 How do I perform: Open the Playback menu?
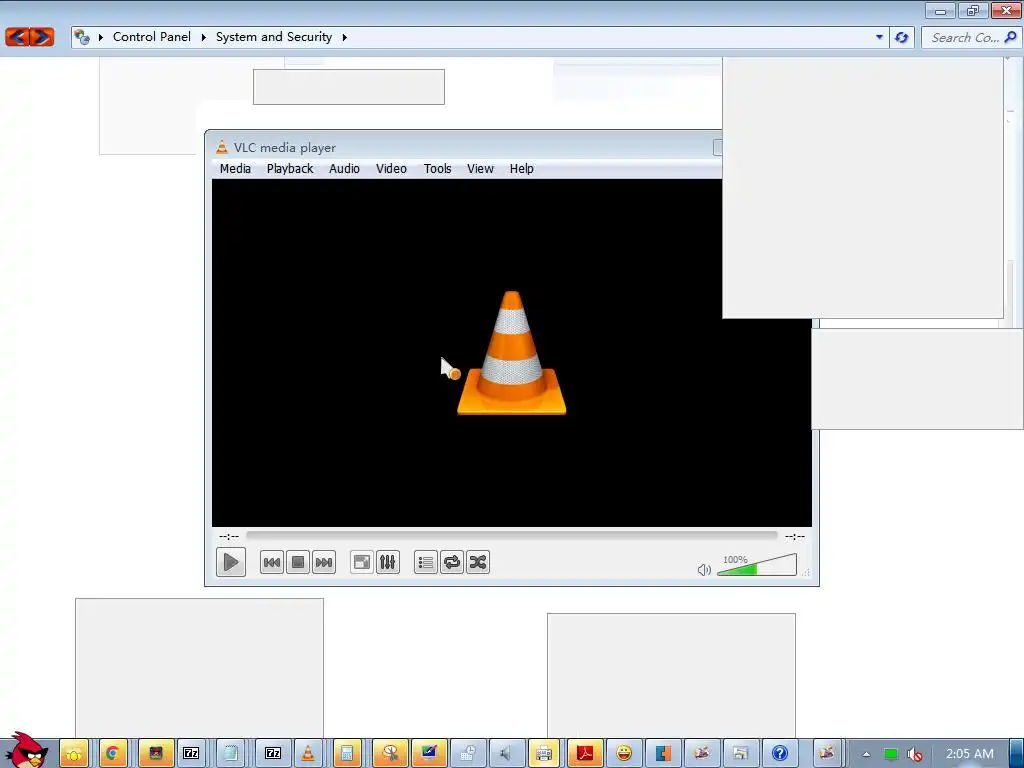pos(290,168)
